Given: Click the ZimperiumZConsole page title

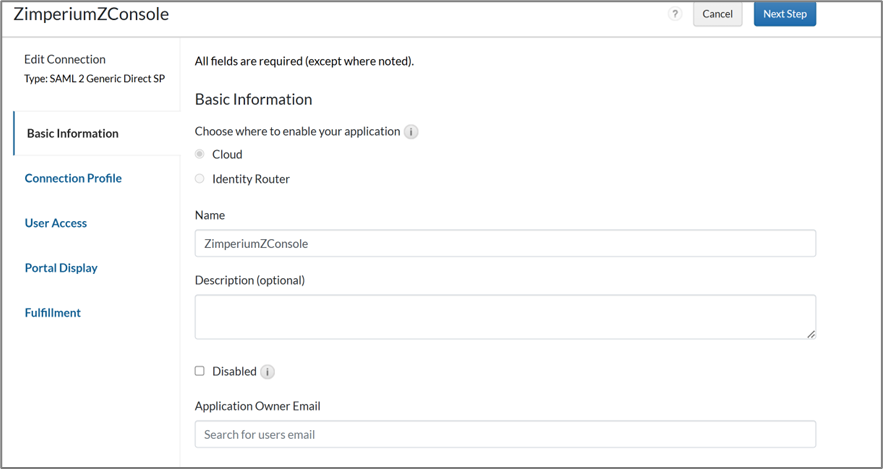Looking at the screenshot, I should pos(91,14).
